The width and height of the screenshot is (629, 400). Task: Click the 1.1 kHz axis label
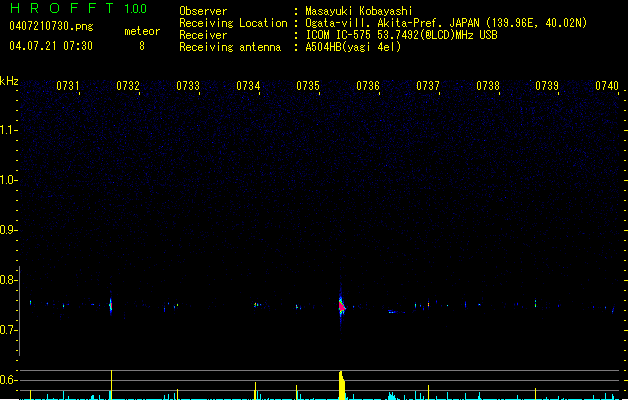pyautogui.click(x=7, y=130)
